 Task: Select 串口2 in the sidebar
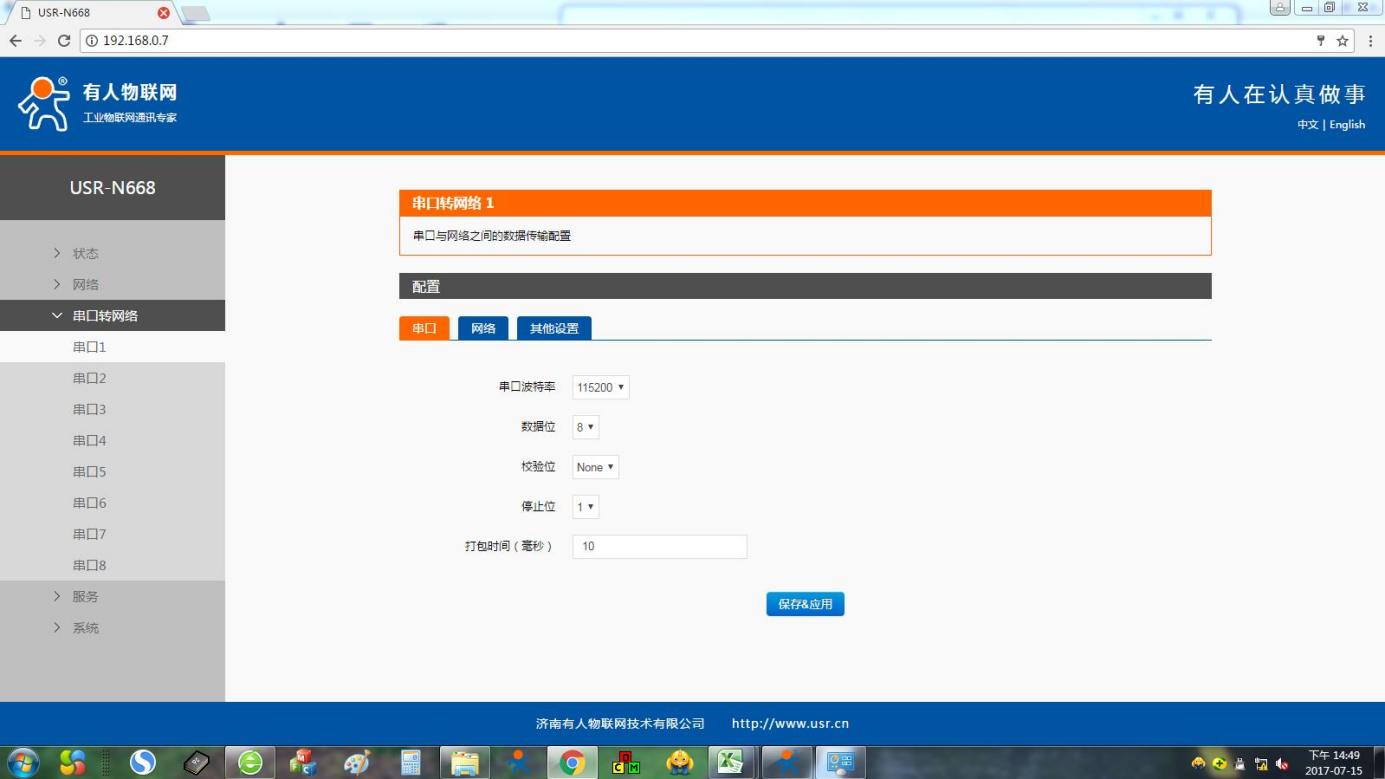pyautogui.click(x=112, y=378)
